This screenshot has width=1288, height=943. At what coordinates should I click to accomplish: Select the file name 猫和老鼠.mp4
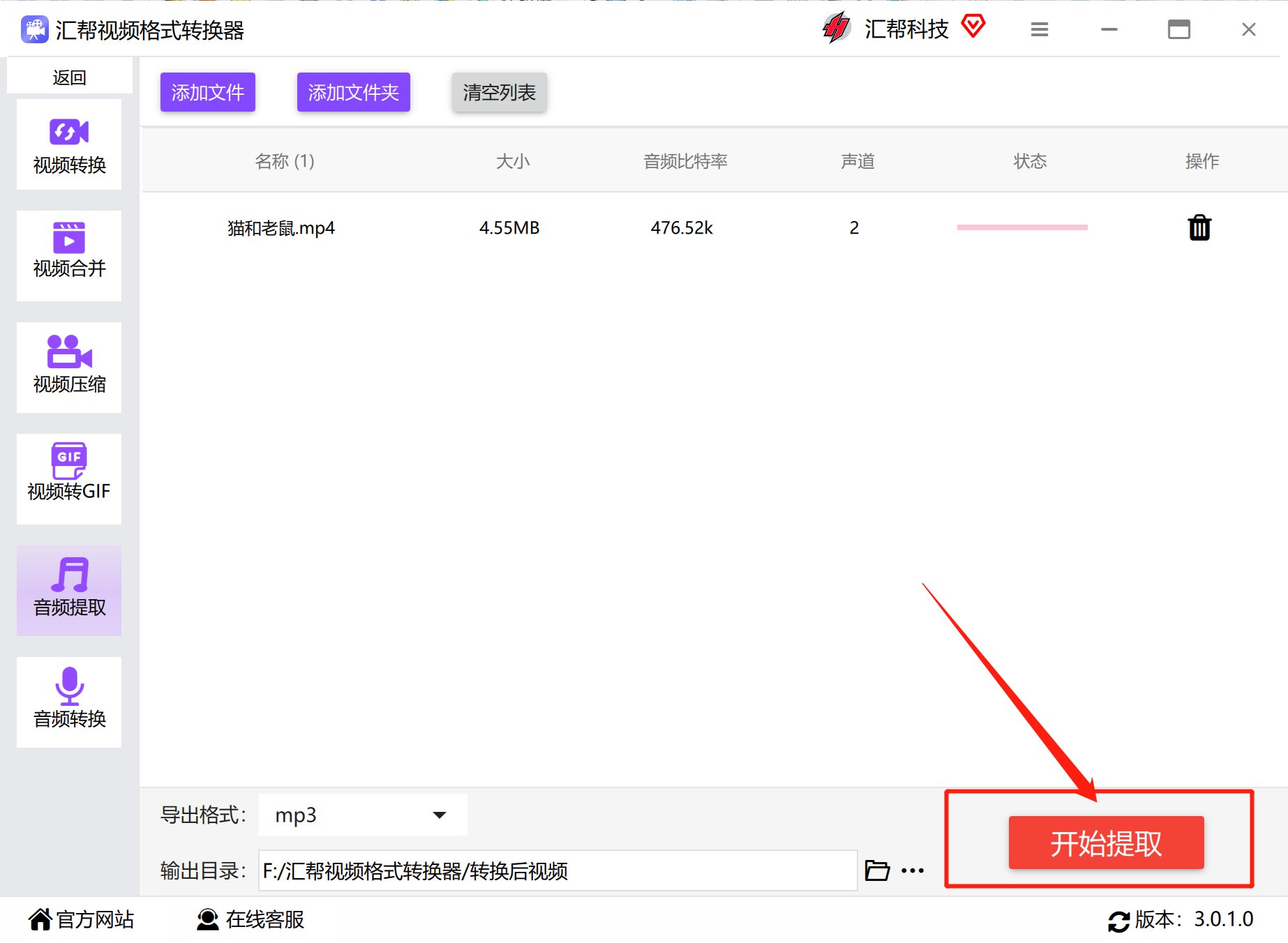tap(281, 228)
